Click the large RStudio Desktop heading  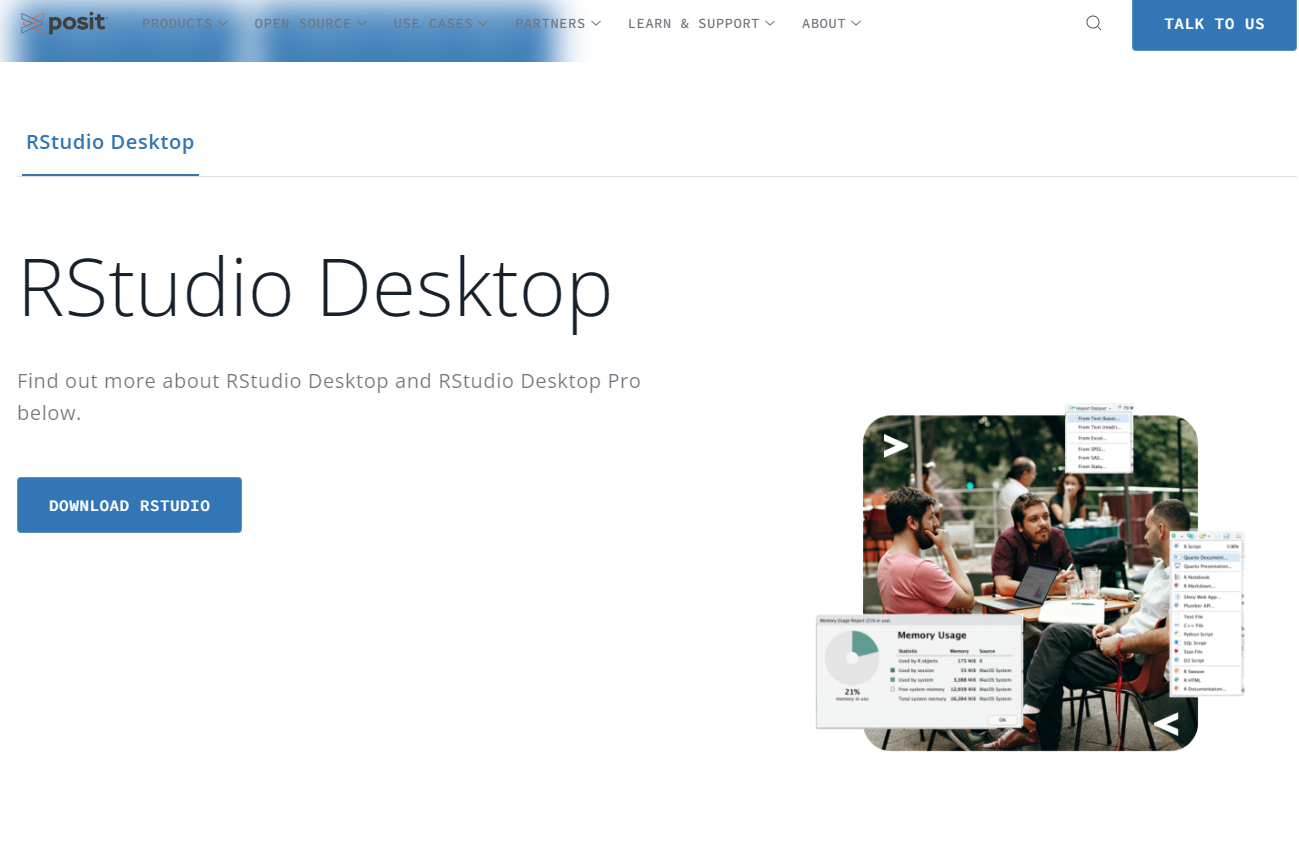point(315,287)
